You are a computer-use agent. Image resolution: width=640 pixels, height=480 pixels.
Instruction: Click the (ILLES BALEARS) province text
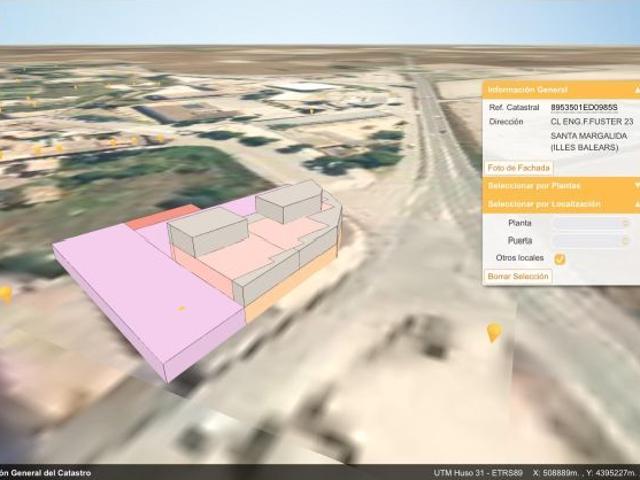584,147
